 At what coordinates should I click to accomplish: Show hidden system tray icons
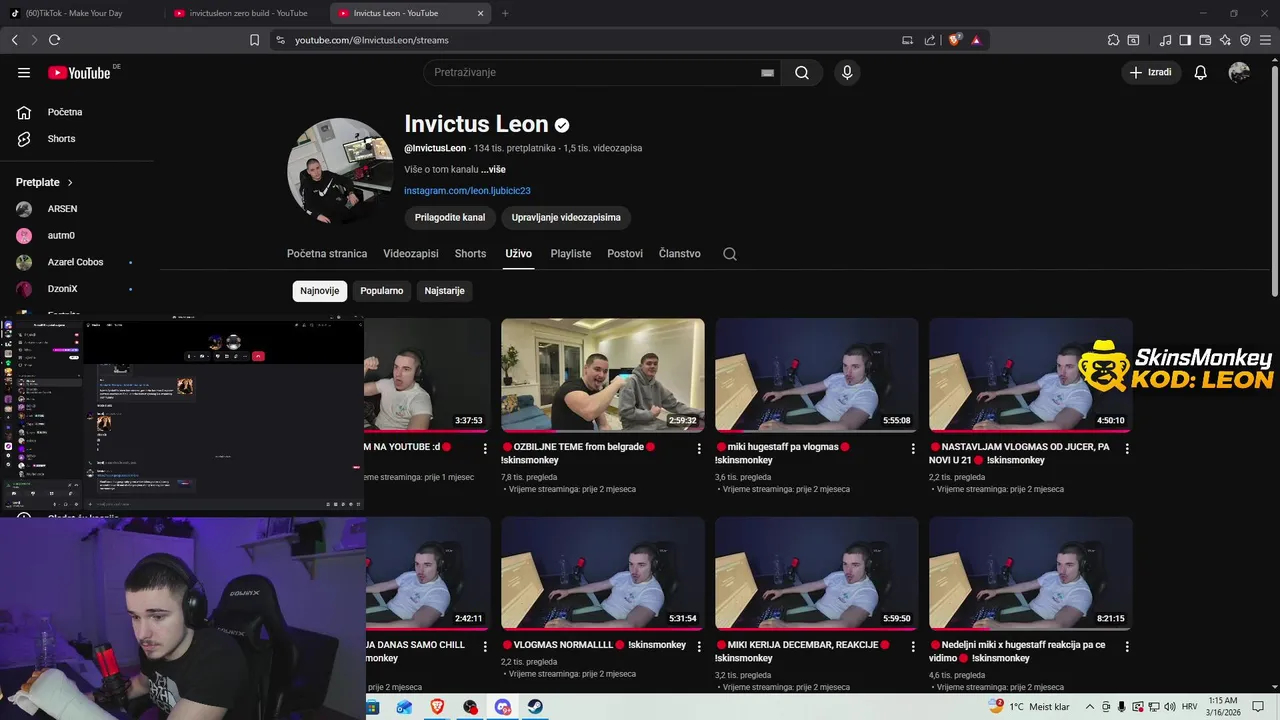click(1090, 707)
